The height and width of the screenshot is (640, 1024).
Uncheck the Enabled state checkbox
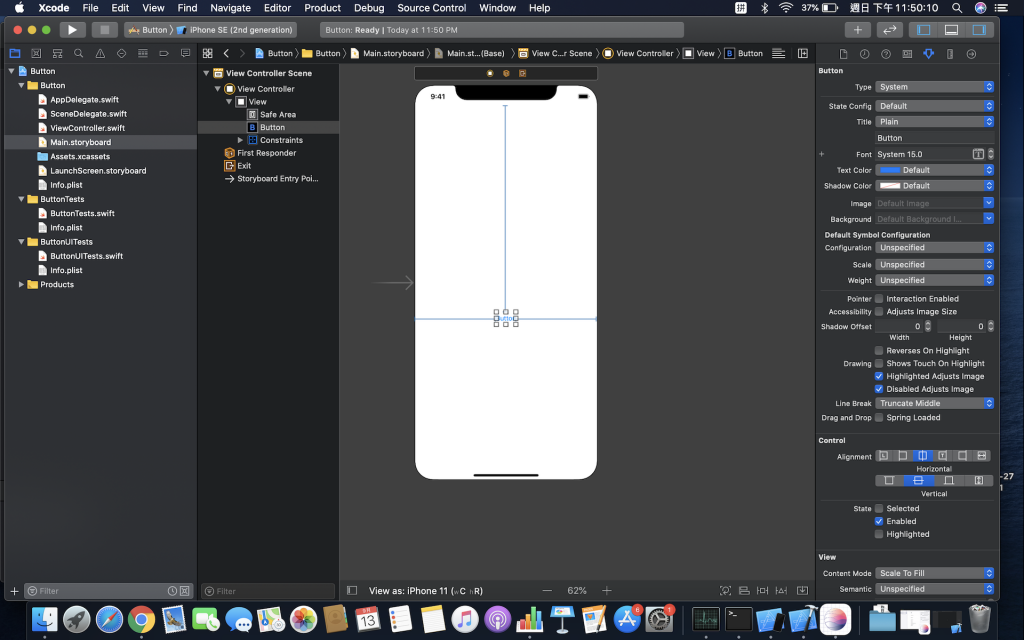tap(879, 521)
